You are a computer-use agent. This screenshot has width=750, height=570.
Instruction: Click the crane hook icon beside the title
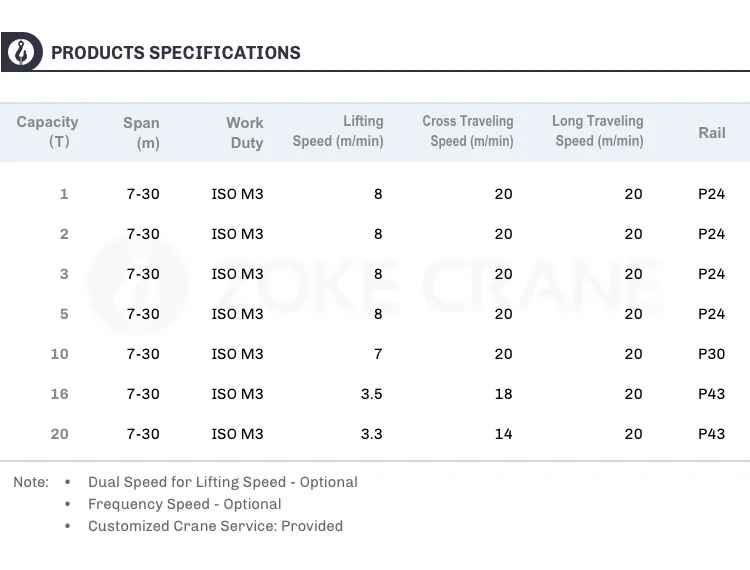(21, 52)
